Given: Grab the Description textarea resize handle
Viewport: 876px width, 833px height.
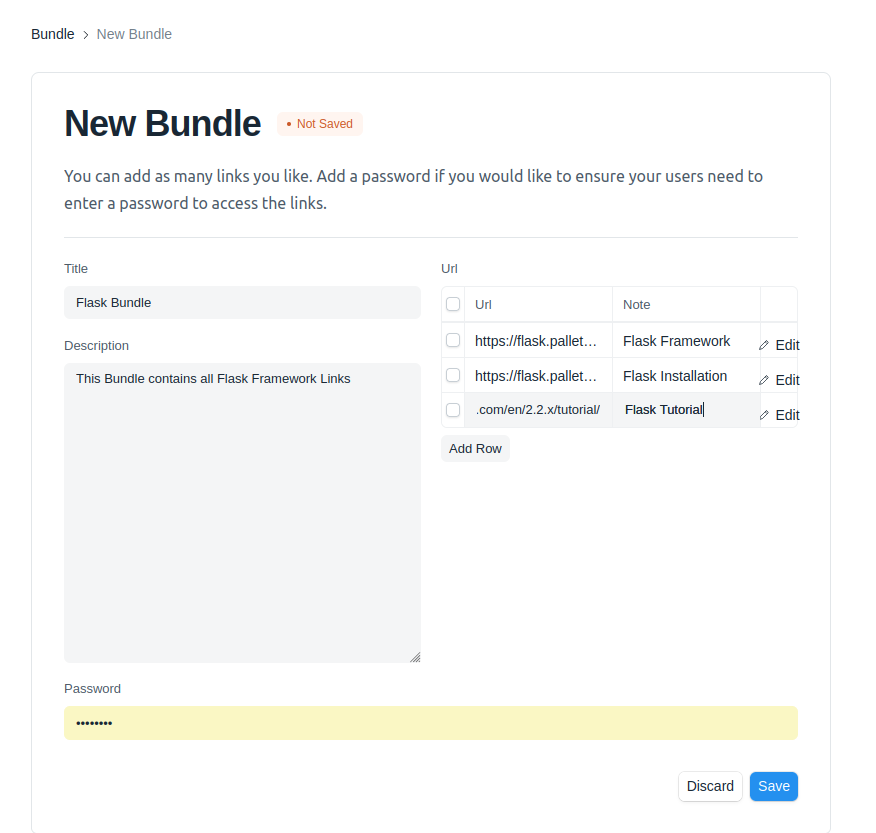Looking at the screenshot, I should pyautogui.click(x=415, y=657).
